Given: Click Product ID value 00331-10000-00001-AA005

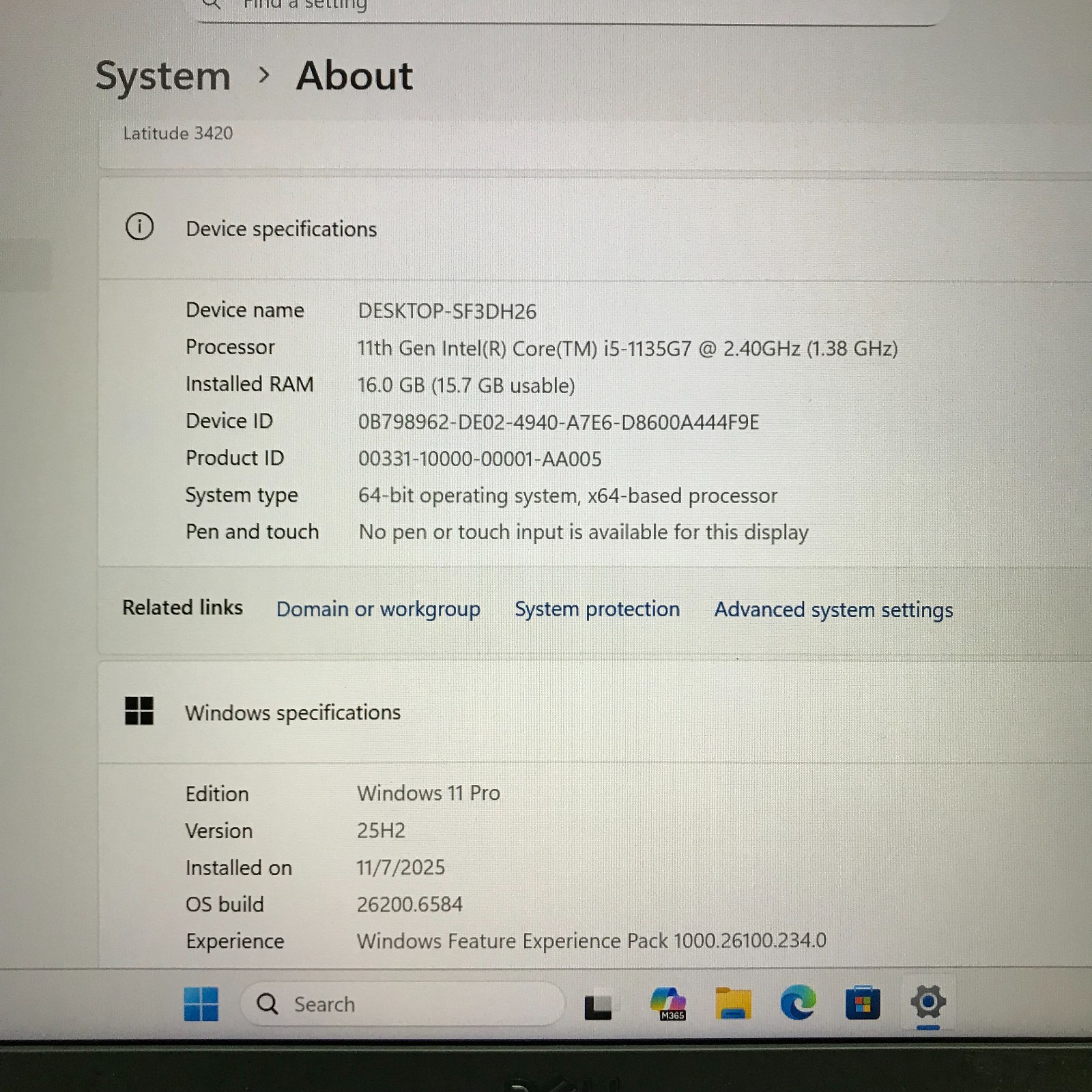Looking at the screenshot, I should click(480, 459).
